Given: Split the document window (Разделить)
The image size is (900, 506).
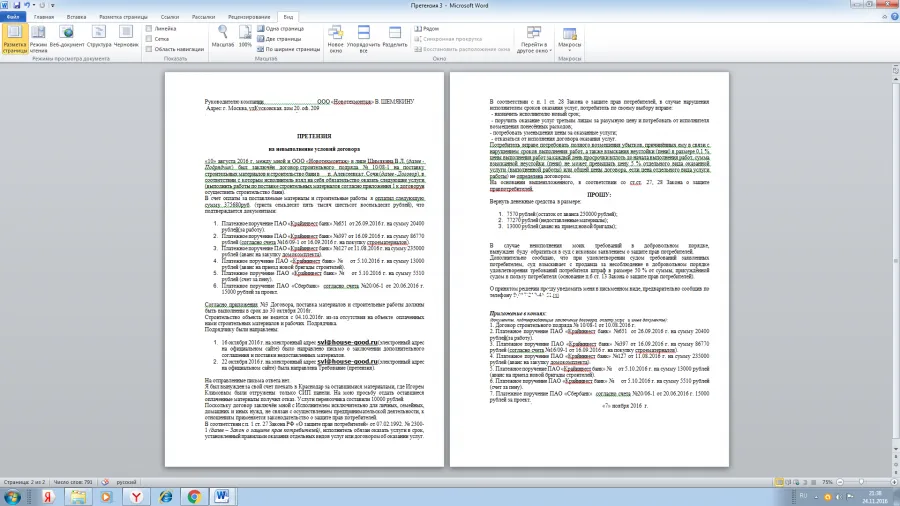Looking at the screenshot, I should click(395, 37).
